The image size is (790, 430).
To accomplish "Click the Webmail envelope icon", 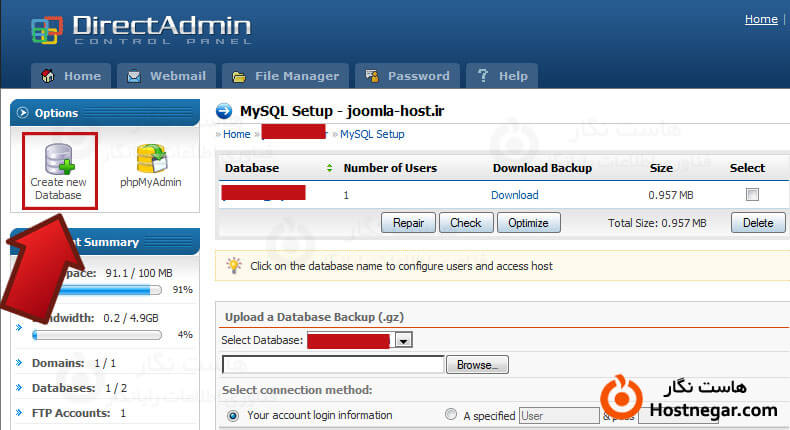I will (x=134, y=76).
